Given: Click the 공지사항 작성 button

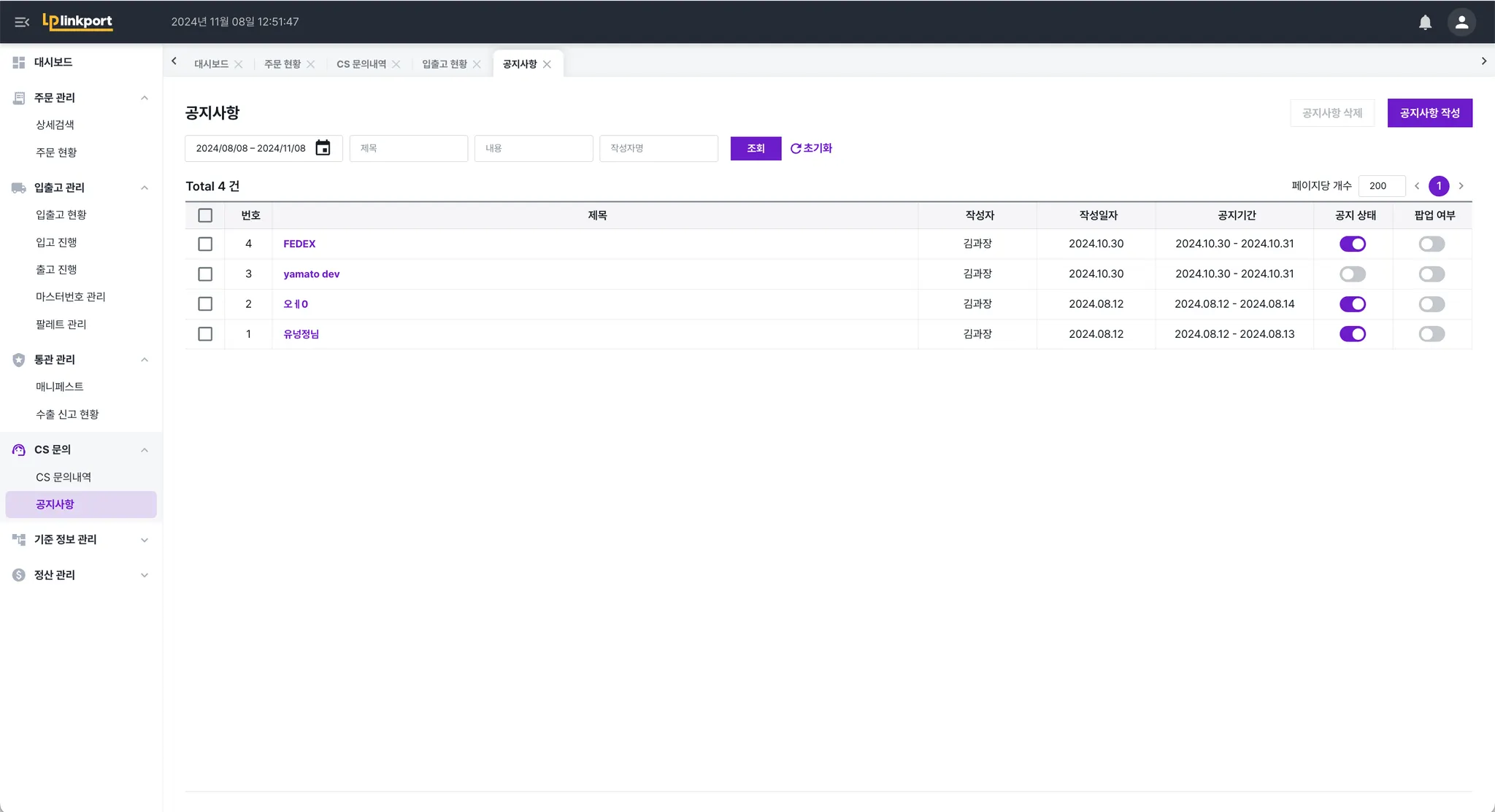Looking at the screenshot, I should click(x=1429, y=113).
